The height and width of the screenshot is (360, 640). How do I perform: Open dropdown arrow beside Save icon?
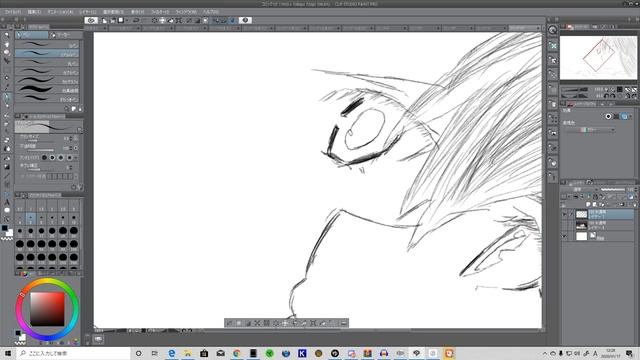click(x=127, y=20)
